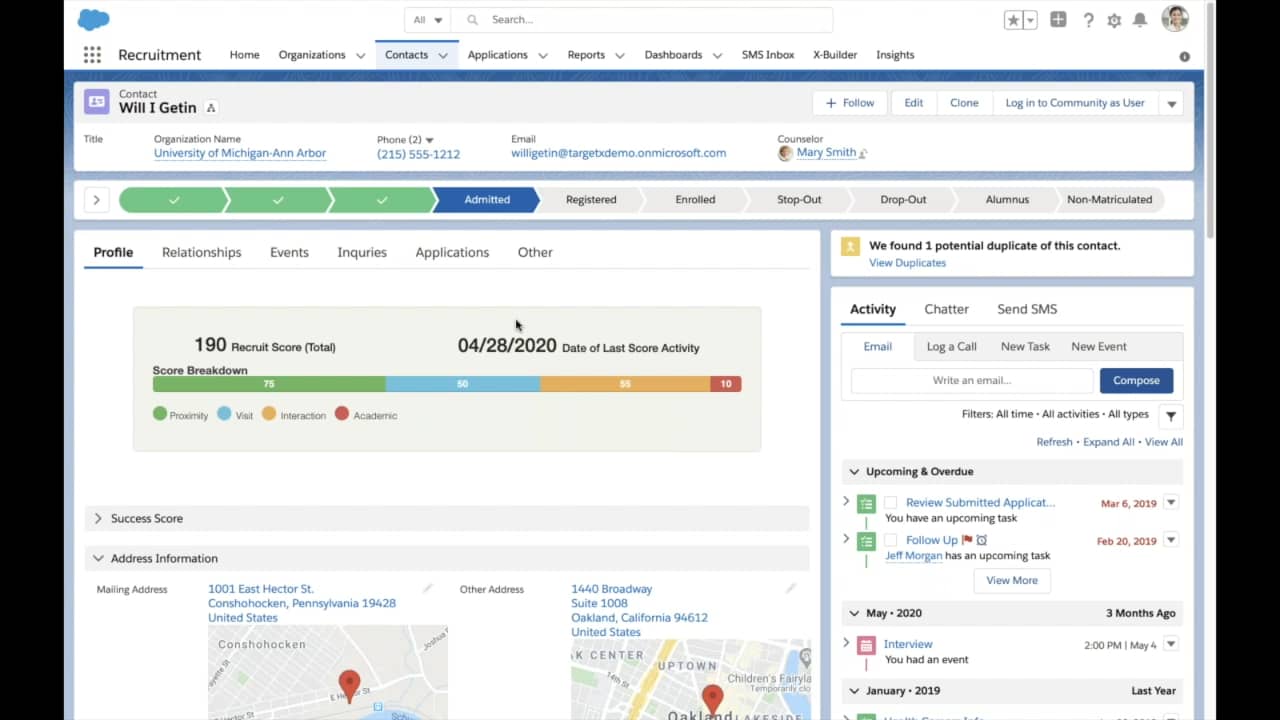Open the View Duplicates link
Image resolution: width=1280 pixels, height=720 pixels.
point(907,263)
